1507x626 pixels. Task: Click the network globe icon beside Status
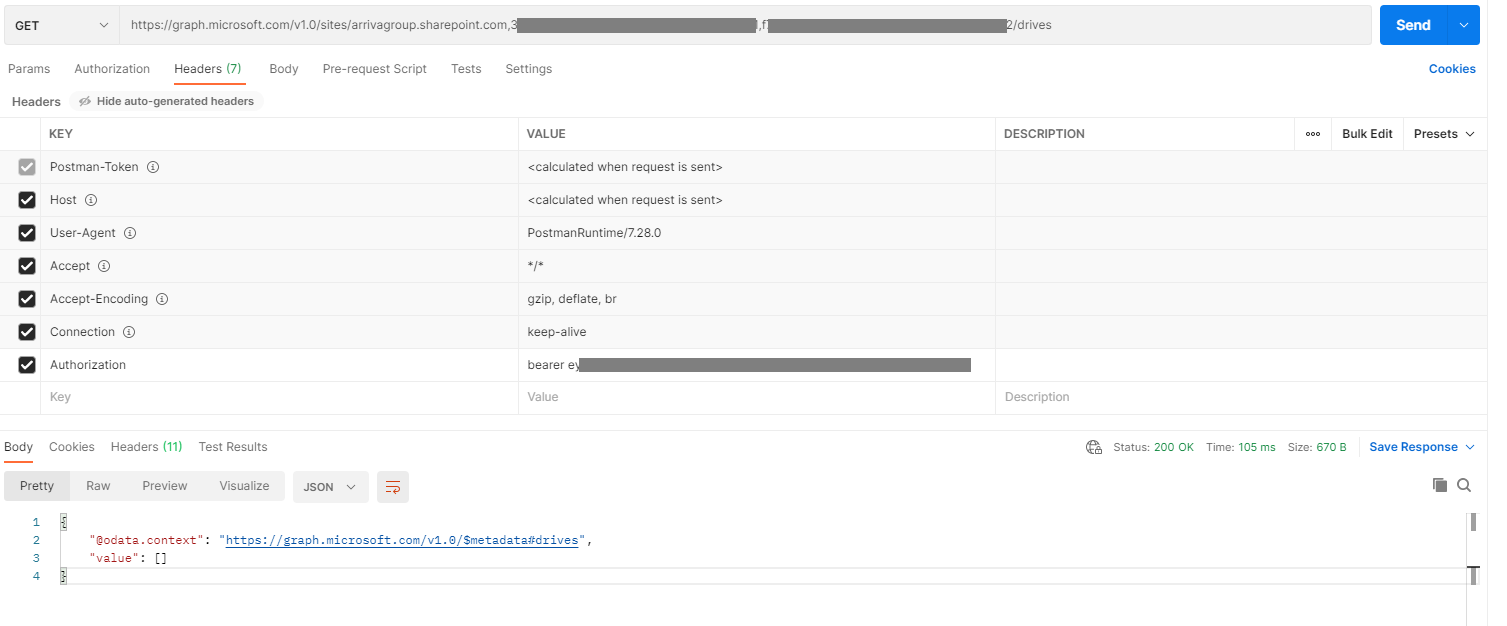(1094, 447)
